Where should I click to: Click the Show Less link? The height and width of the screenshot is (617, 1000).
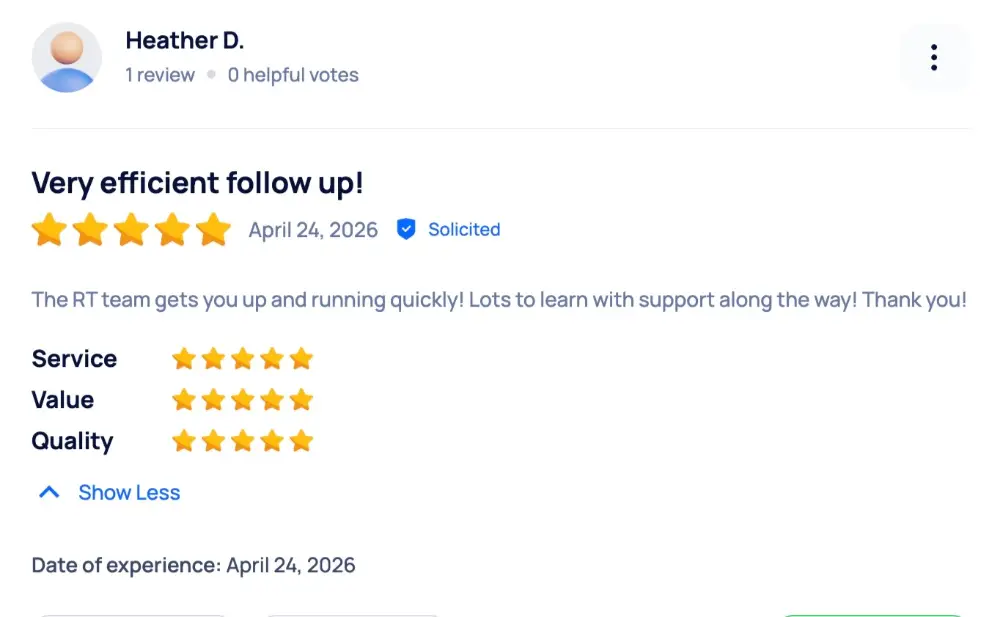click(x=129, y=493)
